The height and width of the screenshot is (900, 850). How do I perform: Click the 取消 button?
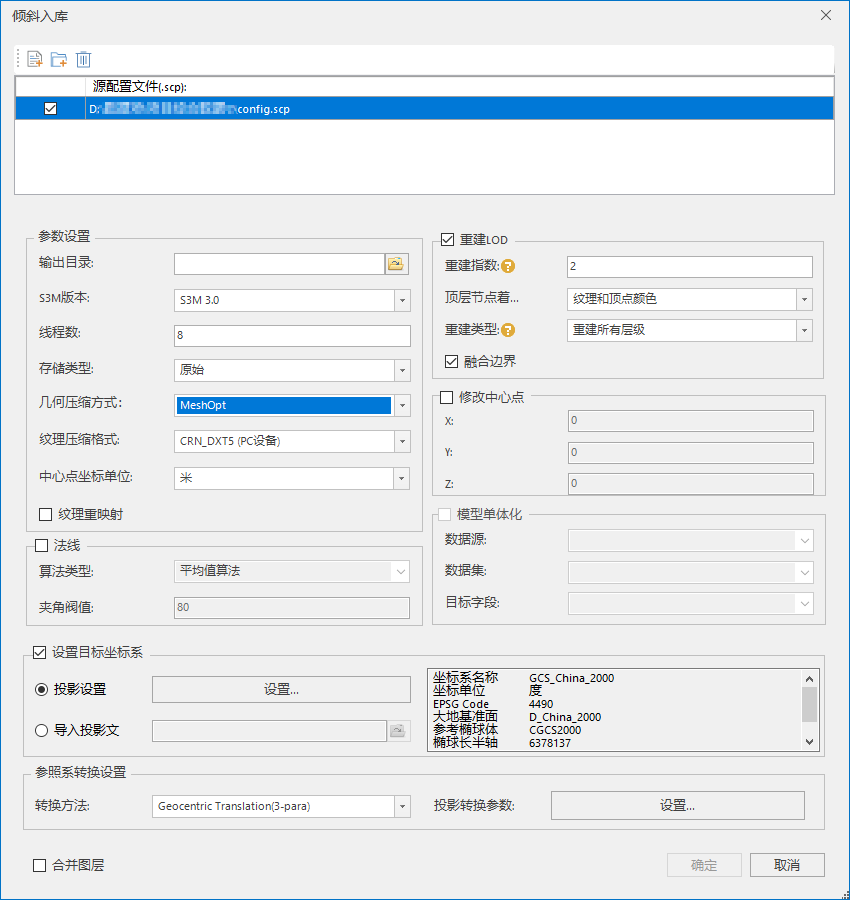[786, 865]
